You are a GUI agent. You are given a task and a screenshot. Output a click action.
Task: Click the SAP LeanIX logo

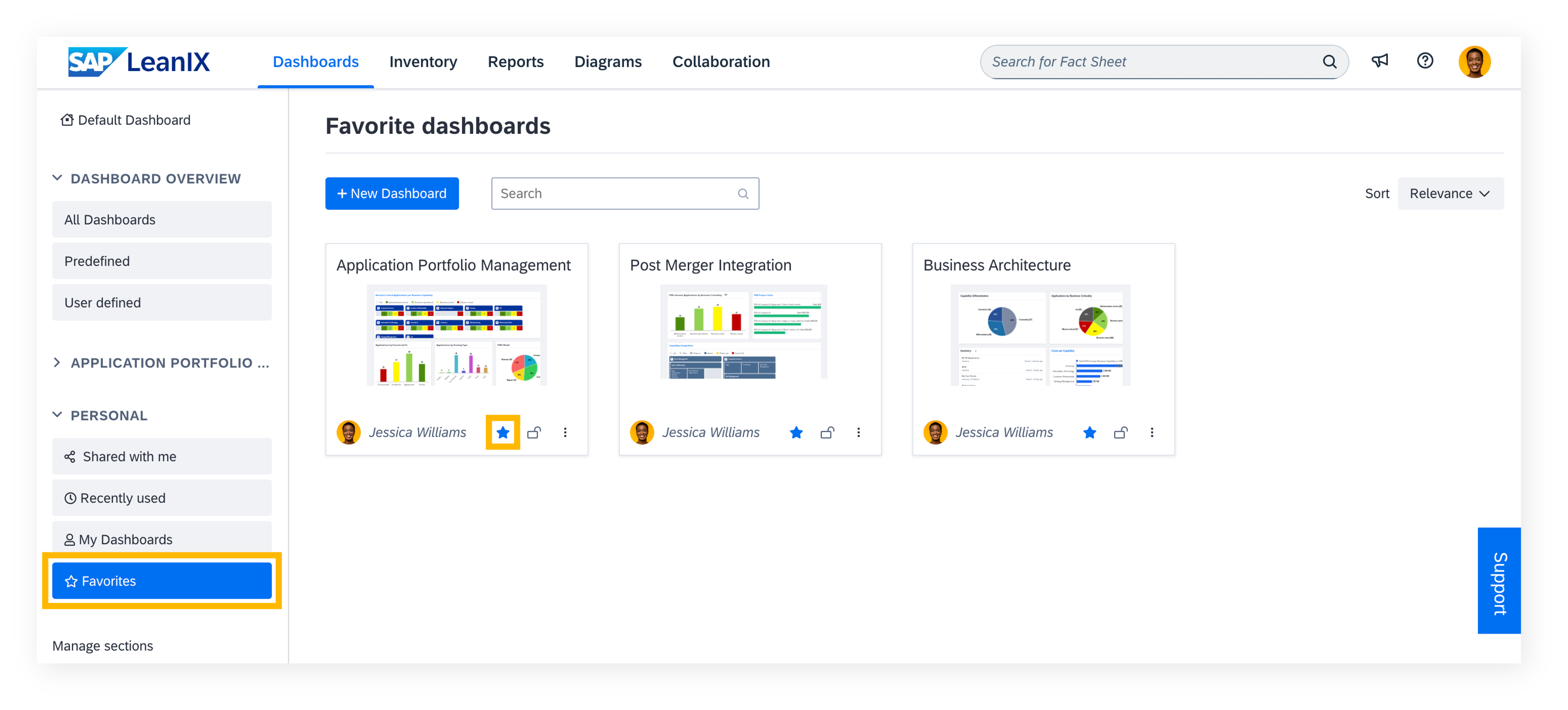(139, 61)
